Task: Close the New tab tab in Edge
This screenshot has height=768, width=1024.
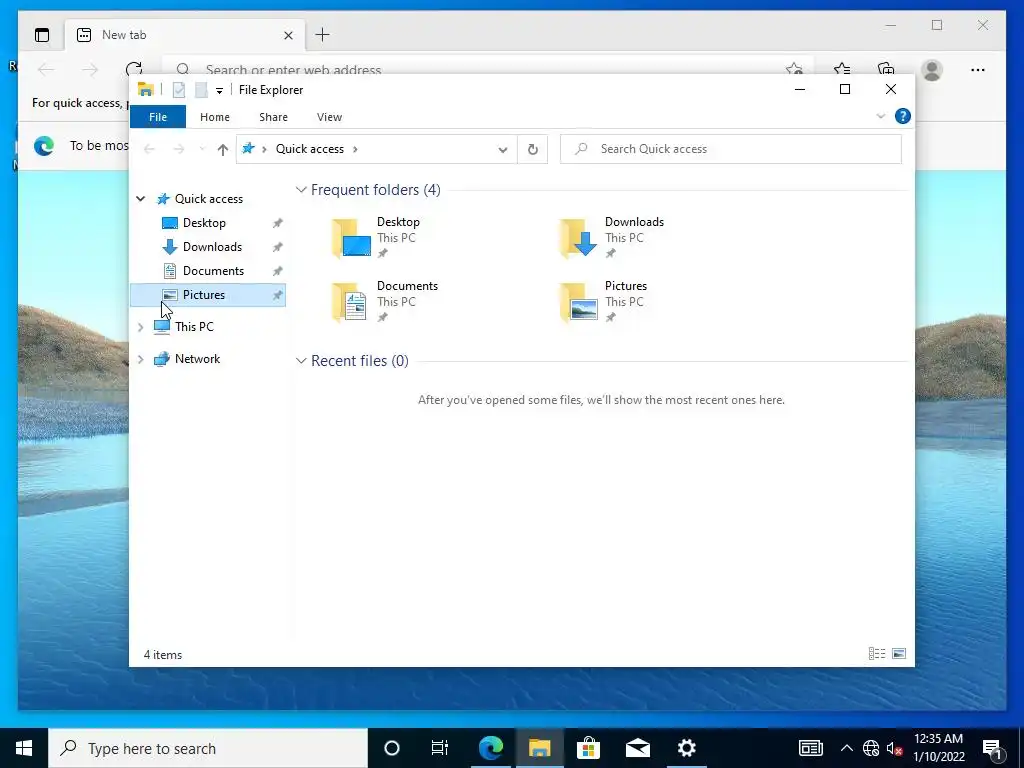Action: coord(288,35)
